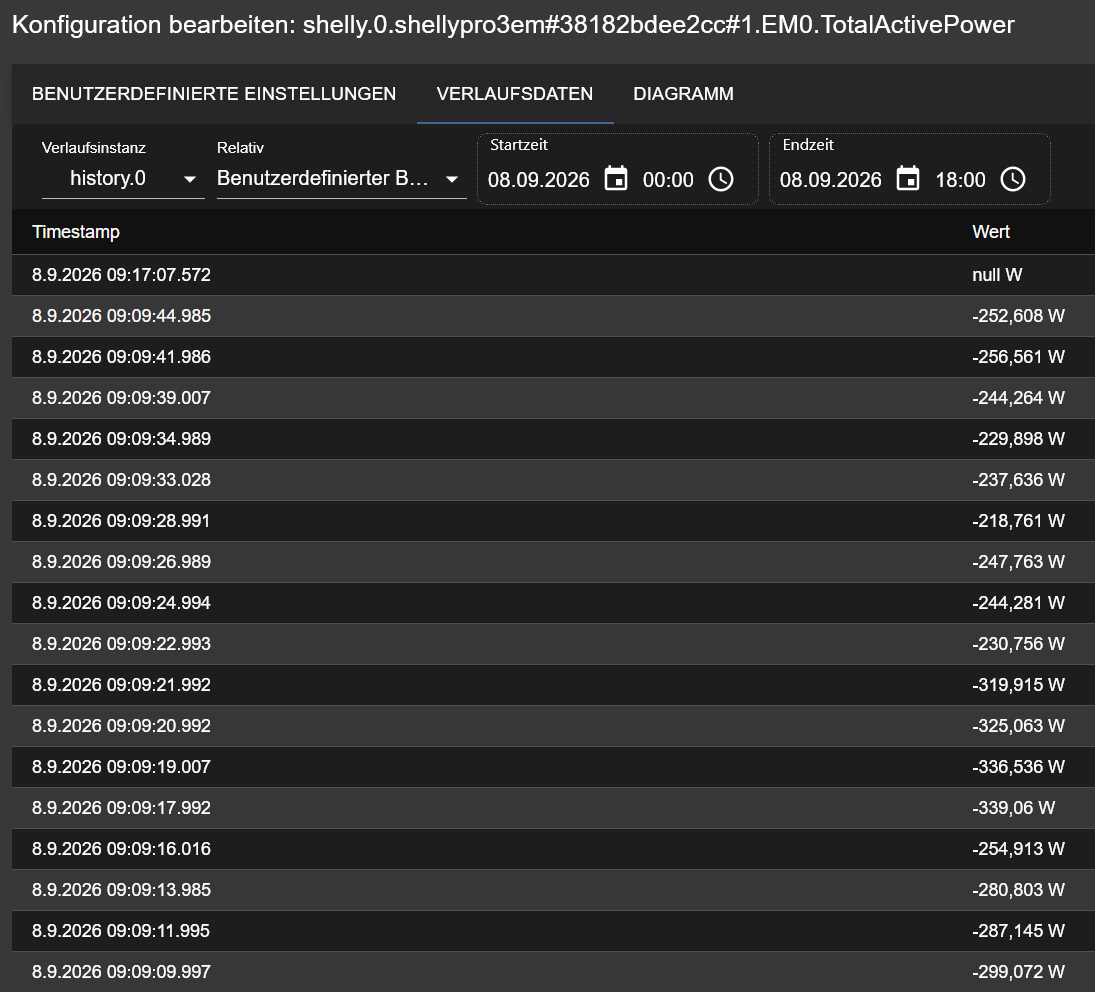
Task: Click the value -229,898 W
Action: pos(1018,439)
